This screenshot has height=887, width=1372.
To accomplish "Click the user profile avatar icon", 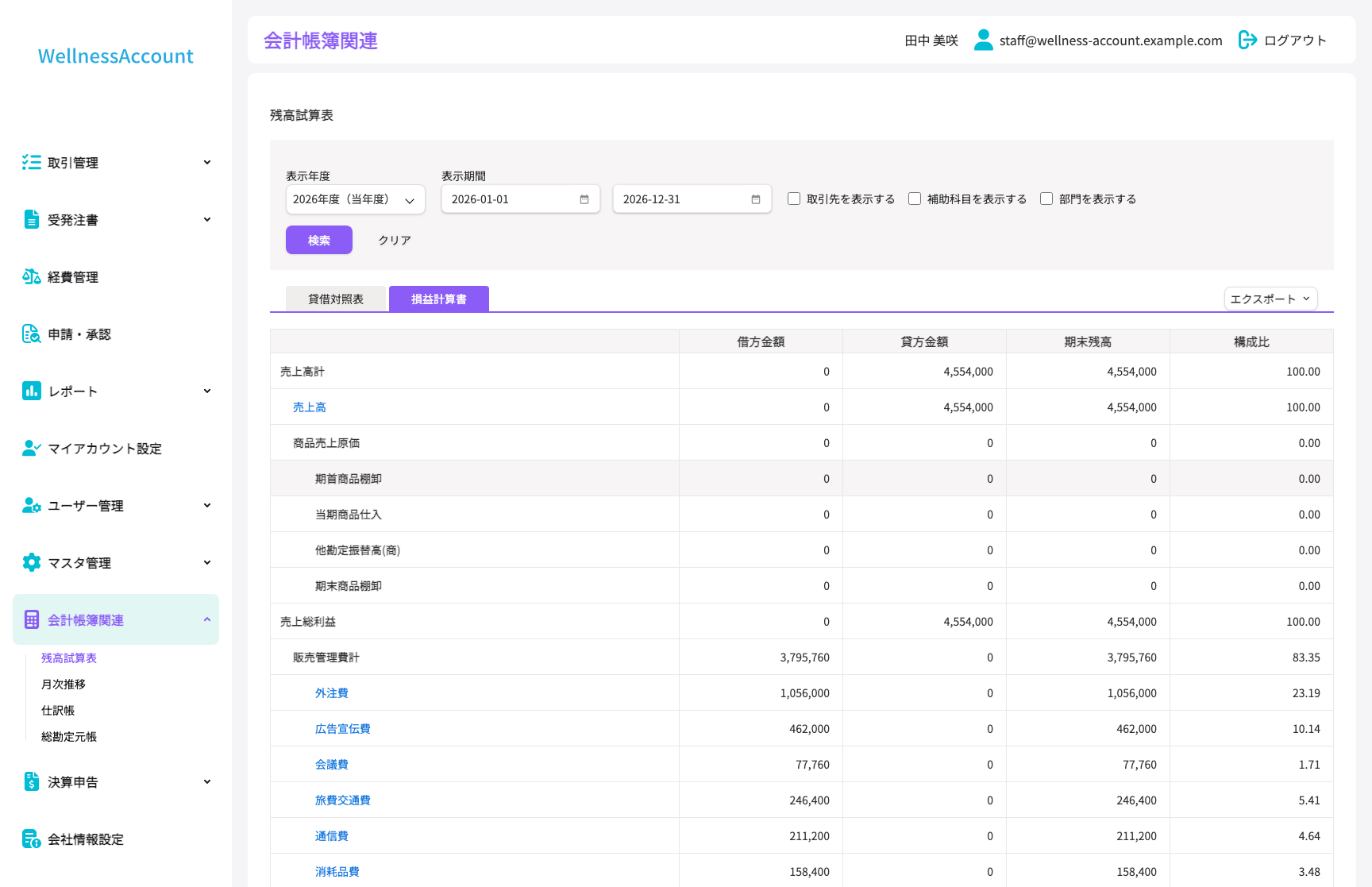I will [x=984, y=40].
